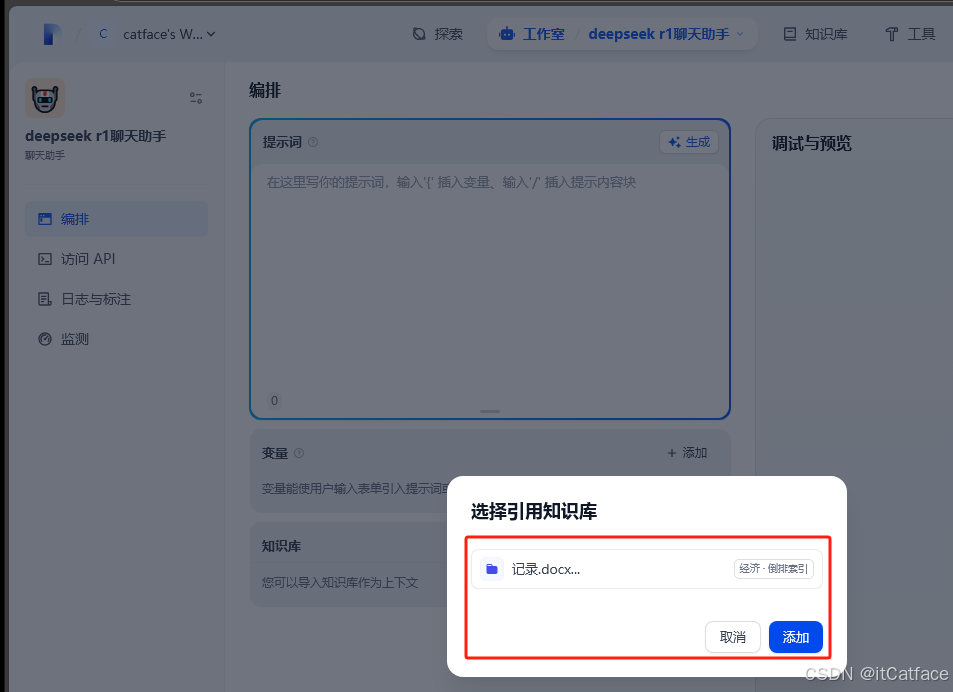
Task: Click the robot app avatar icon
Action: click(45, 98)
